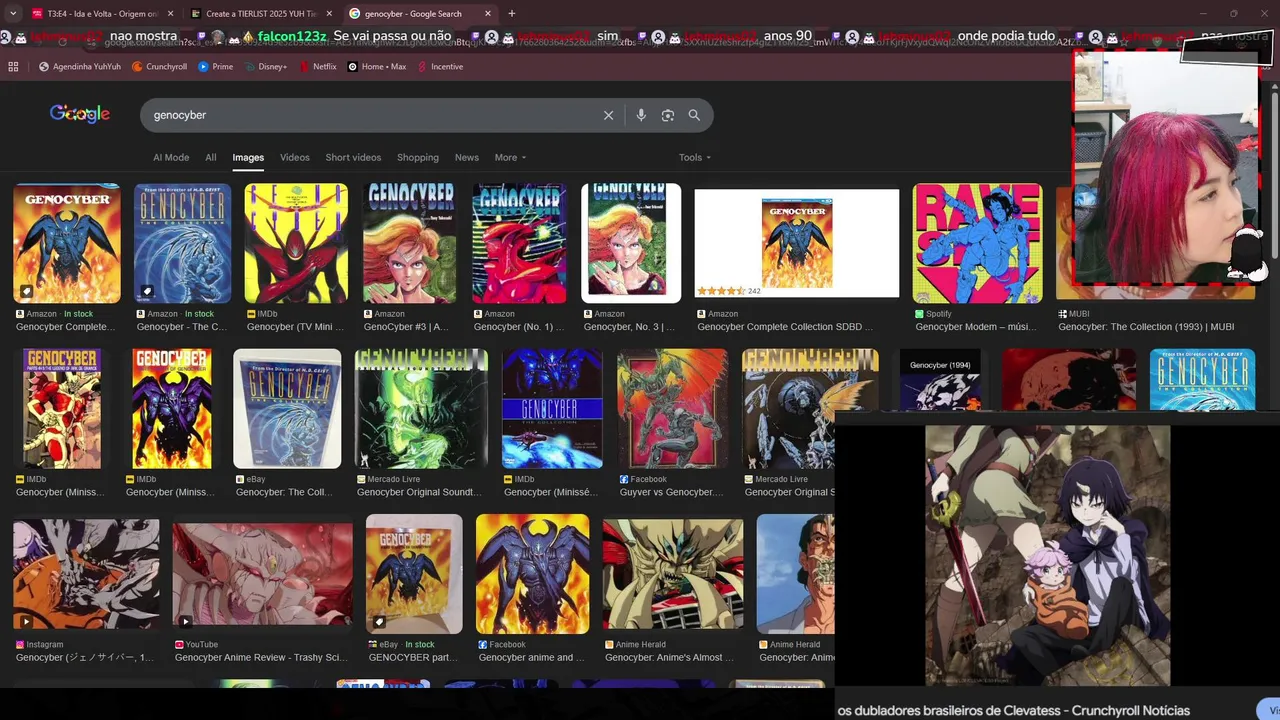Open Instagram Genocyber video thumbnail
Screen dimensions: 1280x720
coord(86,574)
